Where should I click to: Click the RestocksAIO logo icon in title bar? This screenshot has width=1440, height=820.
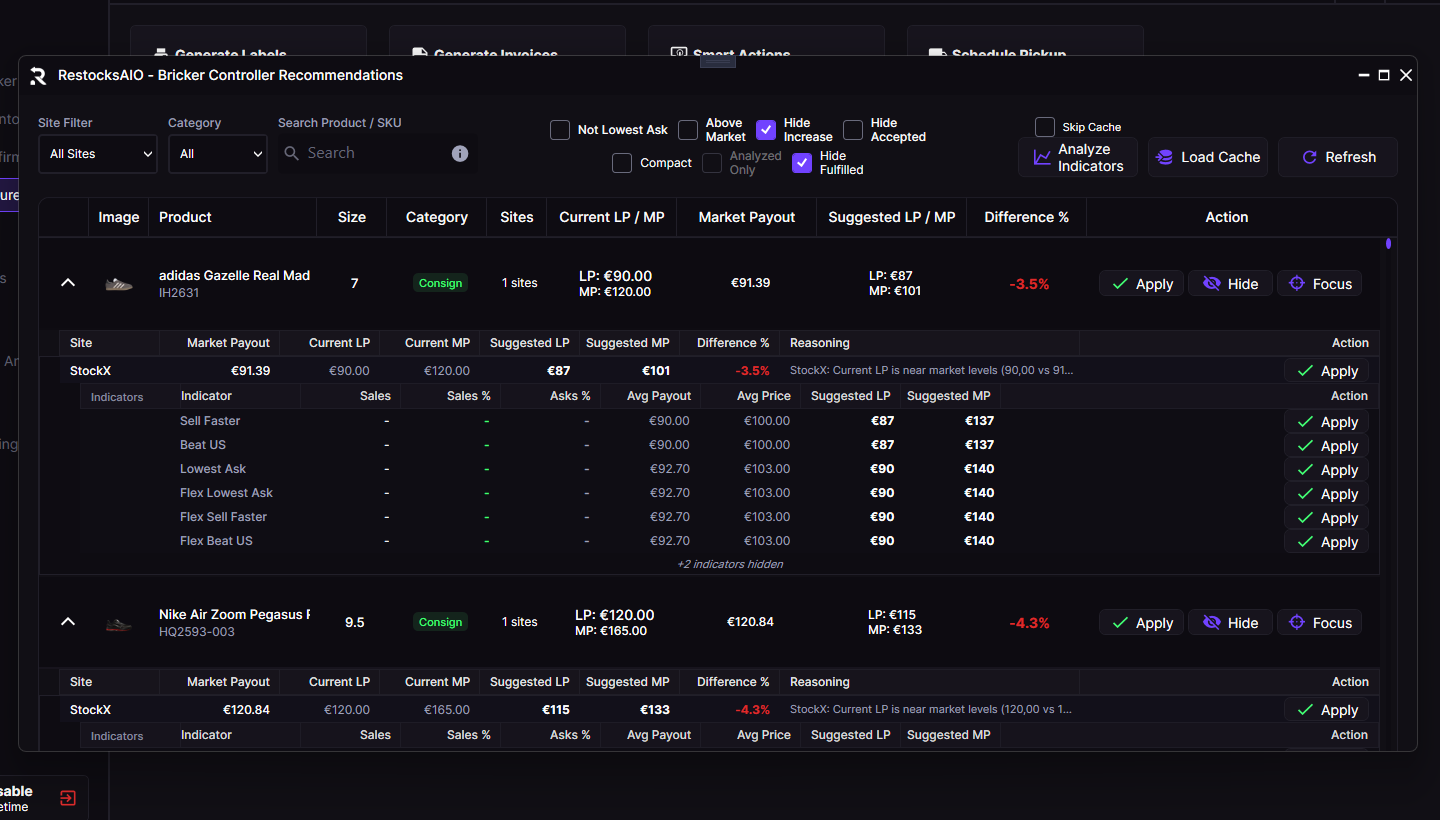tap(38, 76)
